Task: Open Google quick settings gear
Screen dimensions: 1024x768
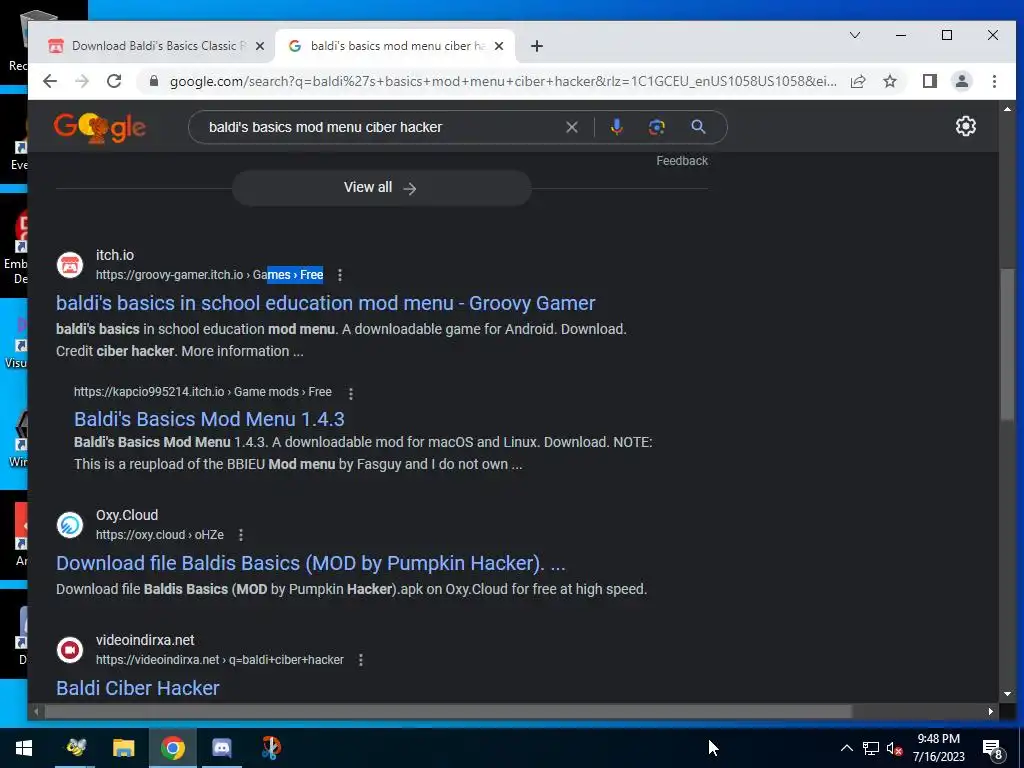Action: point(965,126)
